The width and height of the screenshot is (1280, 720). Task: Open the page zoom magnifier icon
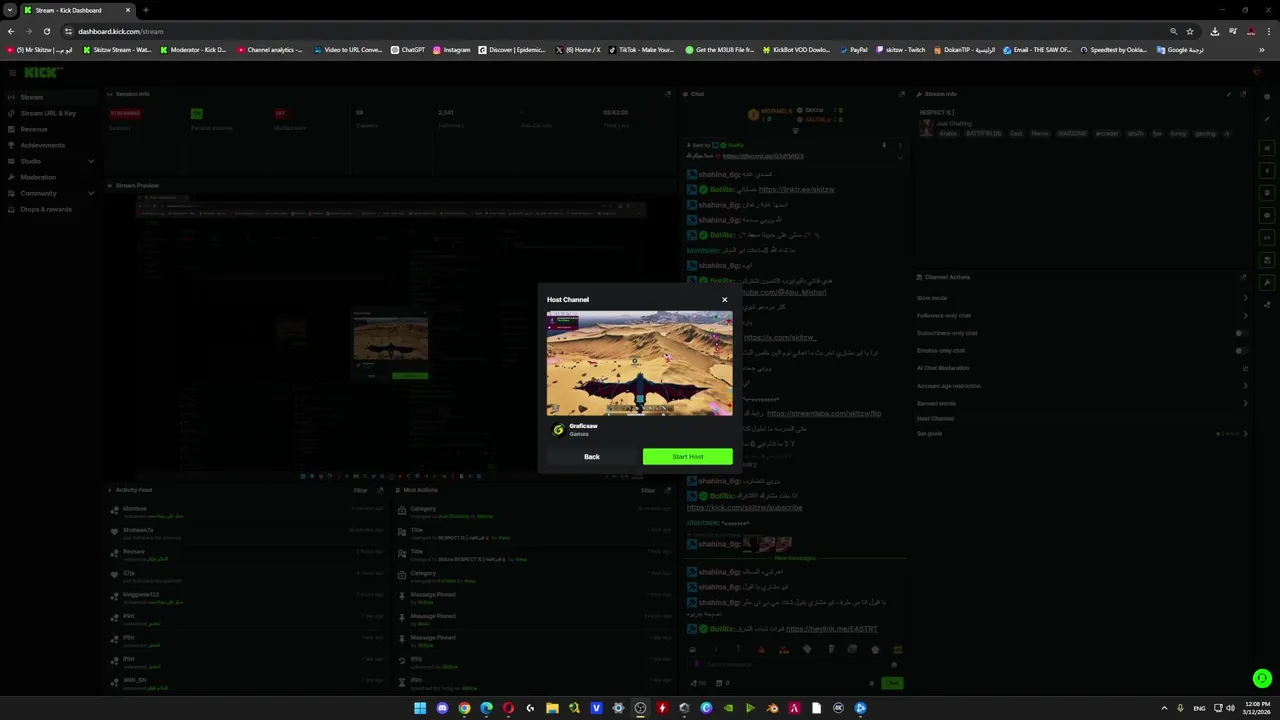tap(1174, 31)
